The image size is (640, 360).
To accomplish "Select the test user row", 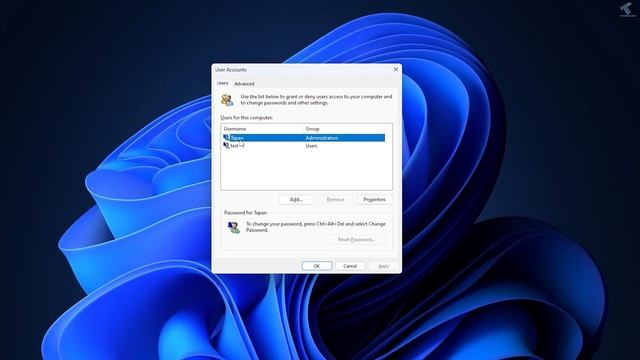I will click(304, 146).
